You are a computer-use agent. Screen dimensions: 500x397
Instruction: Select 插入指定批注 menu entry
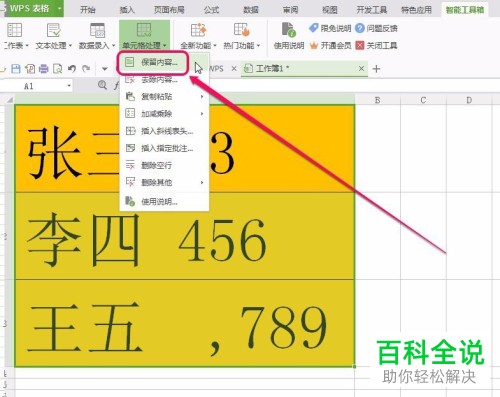(x=164, y=148)
